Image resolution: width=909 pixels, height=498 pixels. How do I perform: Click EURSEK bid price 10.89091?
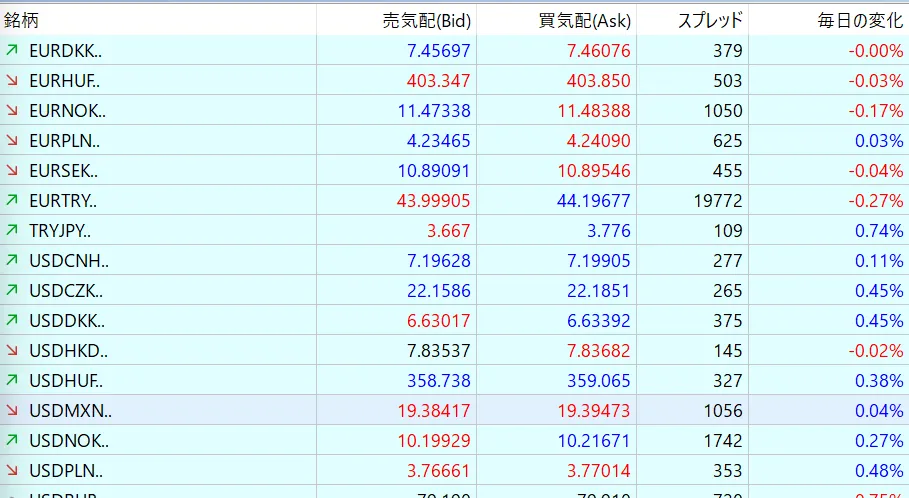point(434,171)
